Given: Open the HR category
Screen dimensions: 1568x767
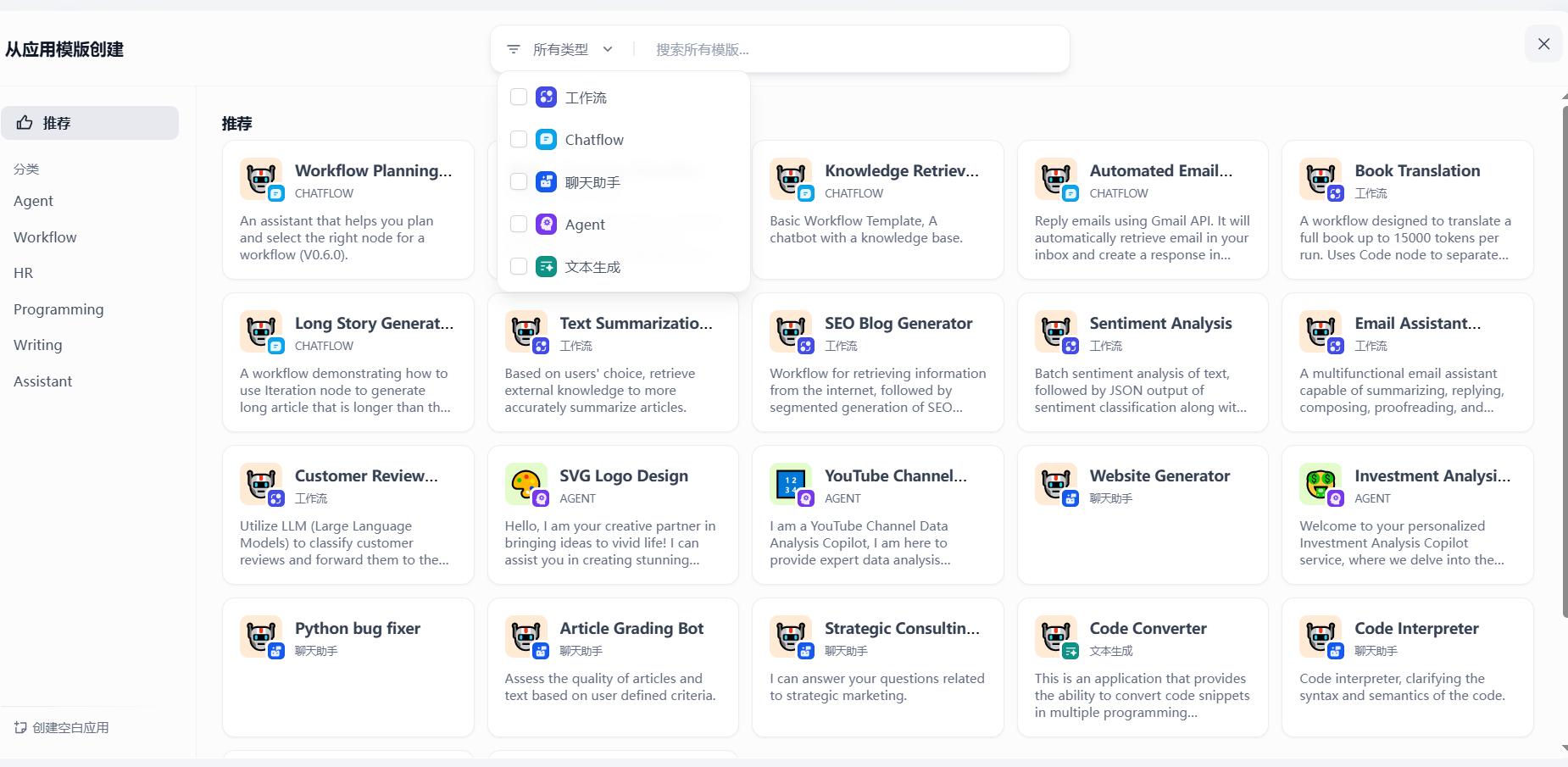Looking at the screenshot, I should (x=23, y=273).
